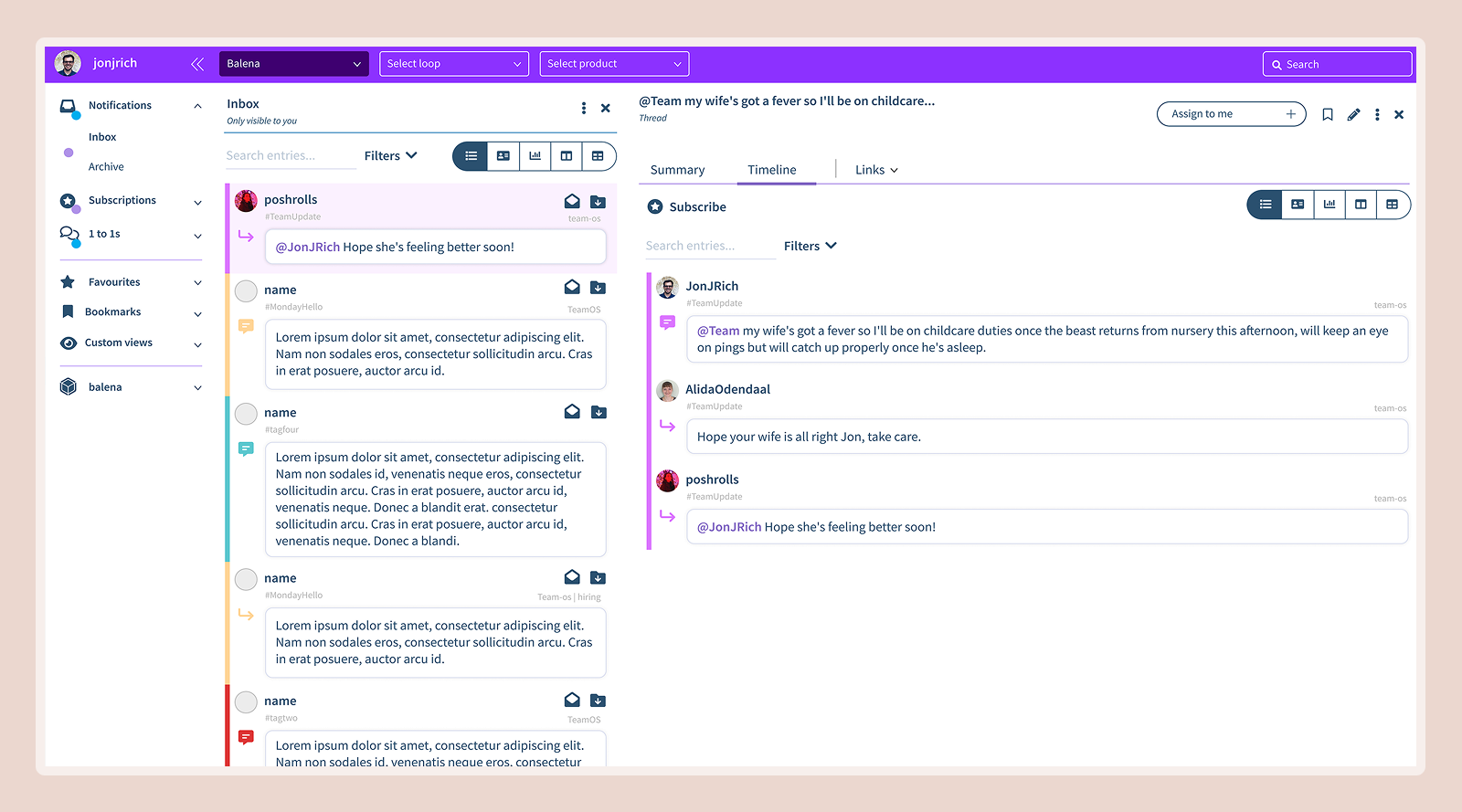Collapse Notifications section

coord(197,106)
